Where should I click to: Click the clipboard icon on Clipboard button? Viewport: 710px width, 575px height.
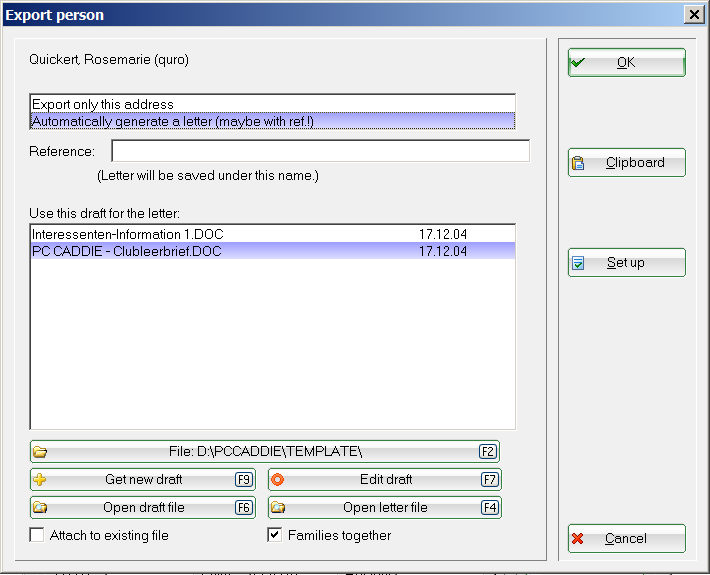coord(578,163)
